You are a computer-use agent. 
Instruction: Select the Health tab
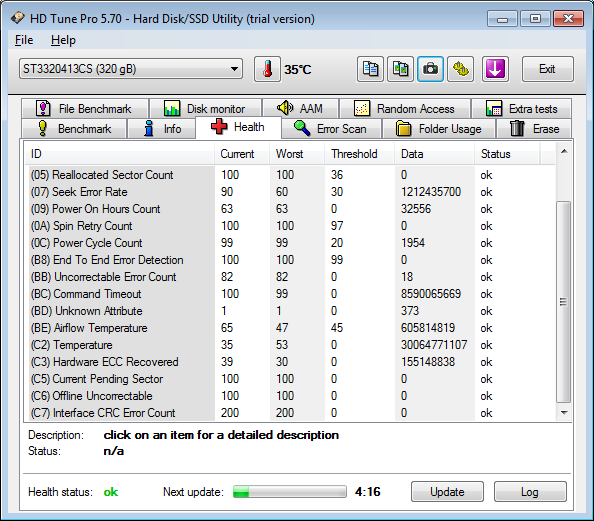tap(238, 127)
